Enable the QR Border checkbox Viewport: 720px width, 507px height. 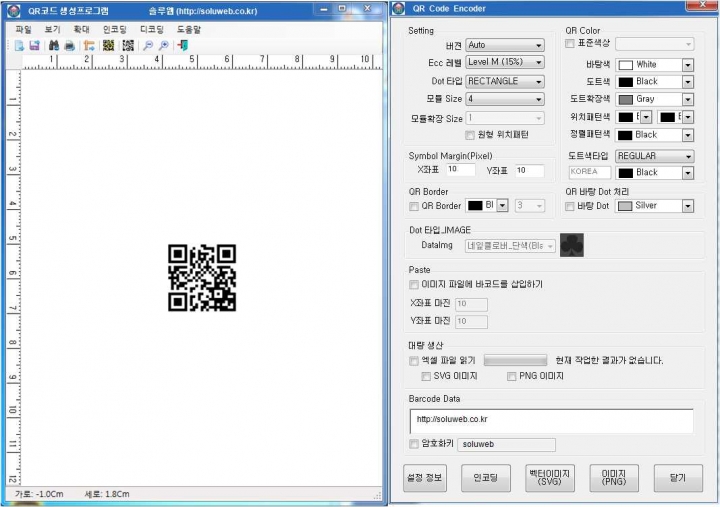[x=414, y=206]
